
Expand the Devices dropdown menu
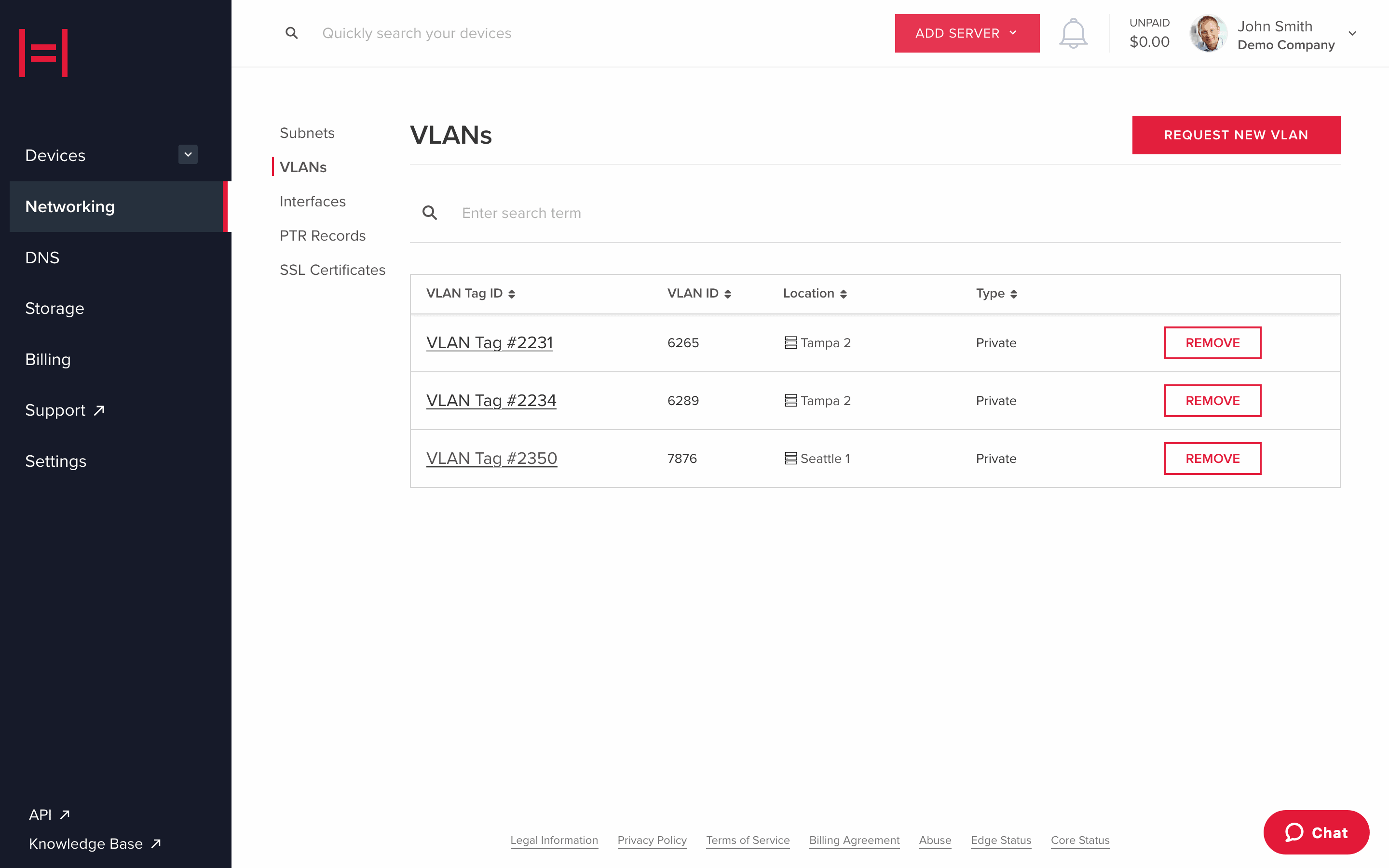188,154
